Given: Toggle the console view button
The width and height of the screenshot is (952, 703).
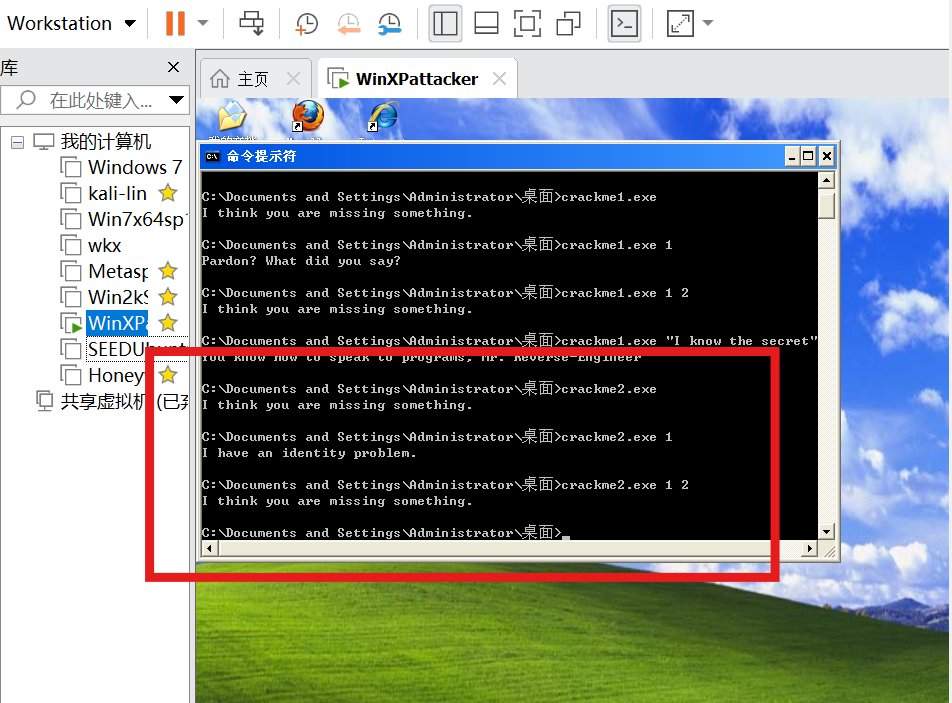Looking at the screenshot, I should (624, 24).
